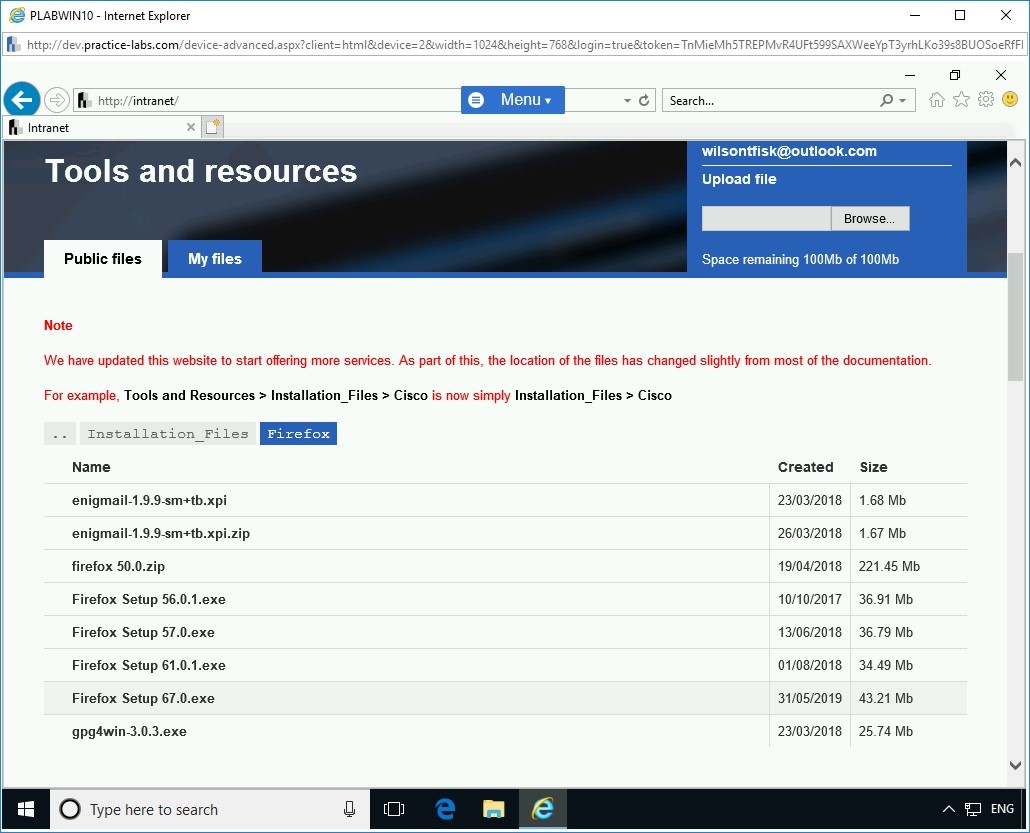Expand the hidden icons chevron in the system tray
The width and height of the screenshot is (1030, 833).
pos(948,808)
